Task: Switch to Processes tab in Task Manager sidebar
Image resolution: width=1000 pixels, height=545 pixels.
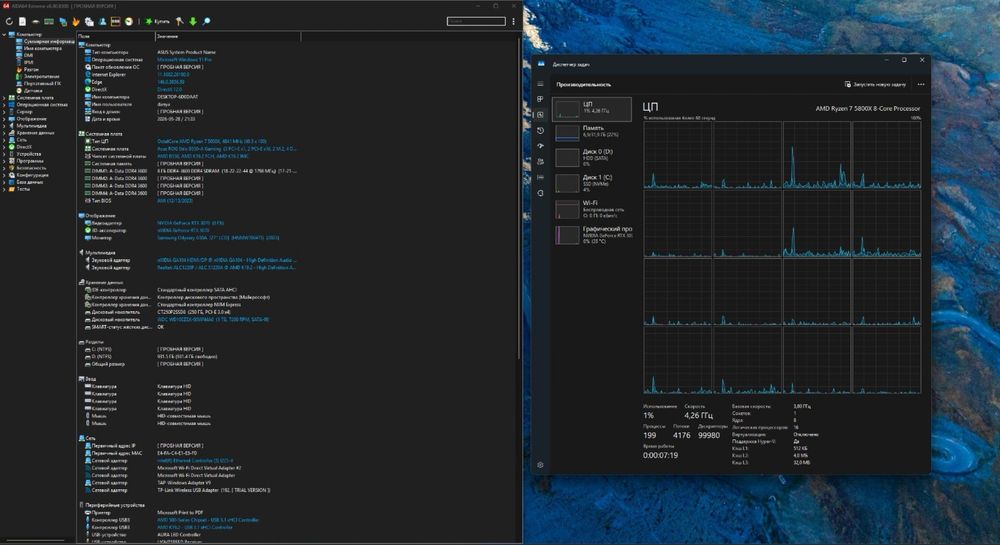Action: tap(540, 99)
